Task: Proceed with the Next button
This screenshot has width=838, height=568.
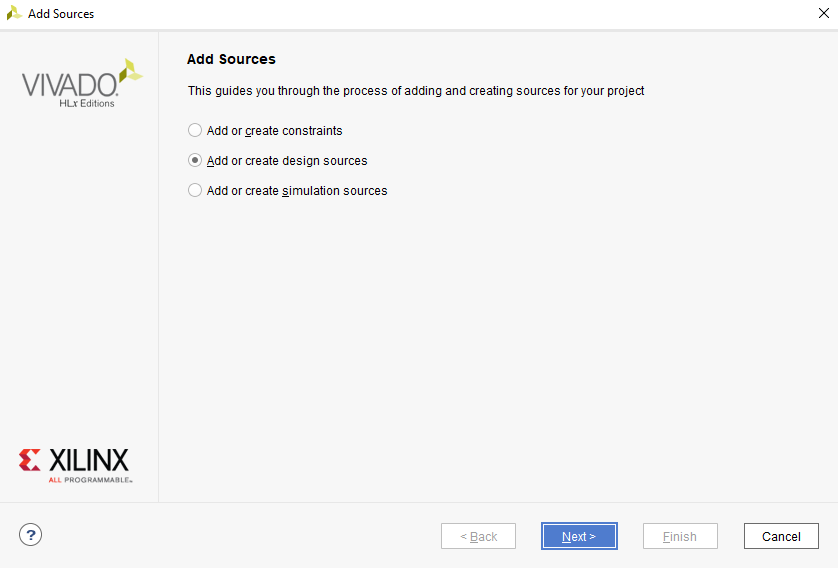Action: (x=579, y=536)
